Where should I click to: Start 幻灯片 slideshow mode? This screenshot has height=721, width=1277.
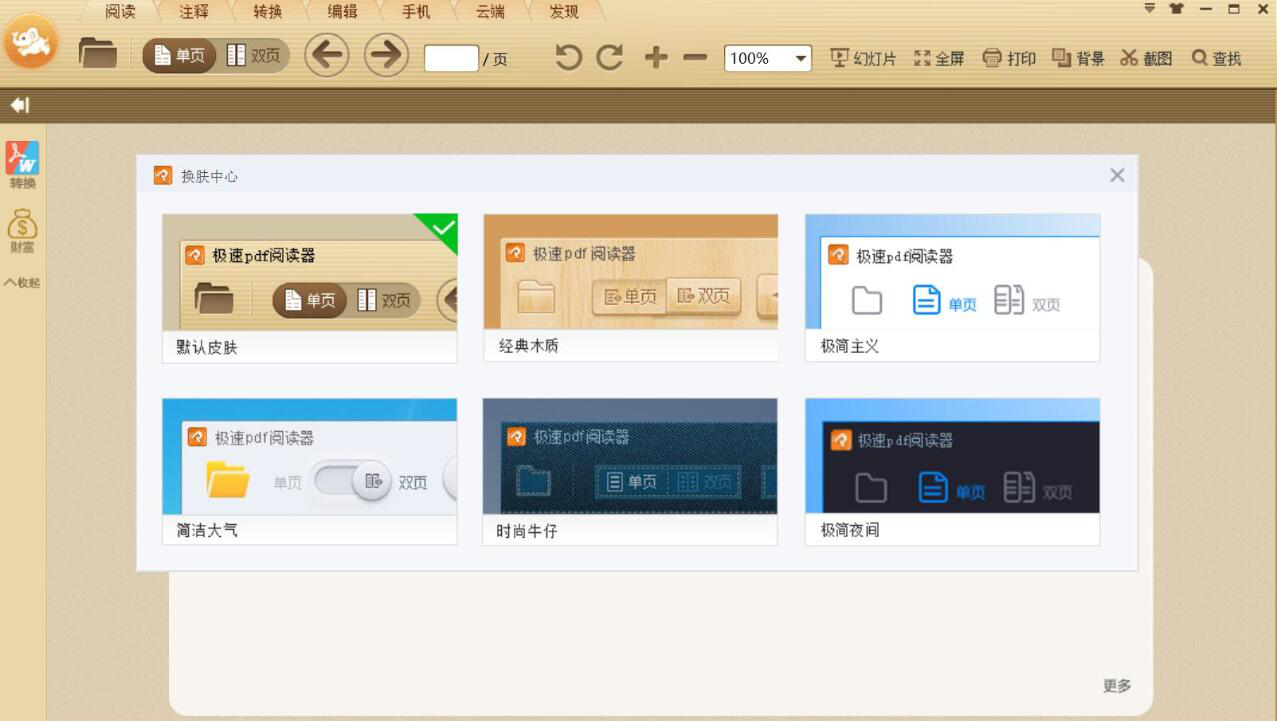[x=864, y=58]
